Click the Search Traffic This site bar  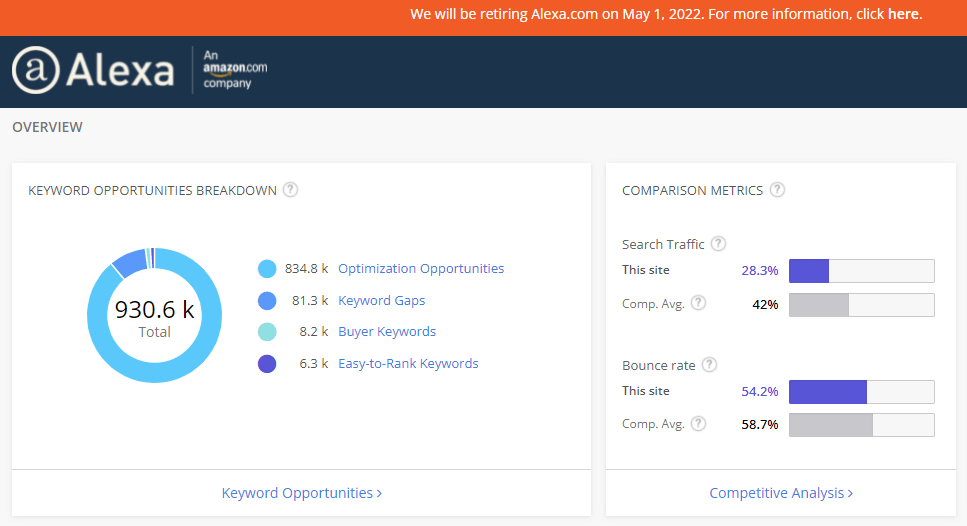tap(862, 271)
